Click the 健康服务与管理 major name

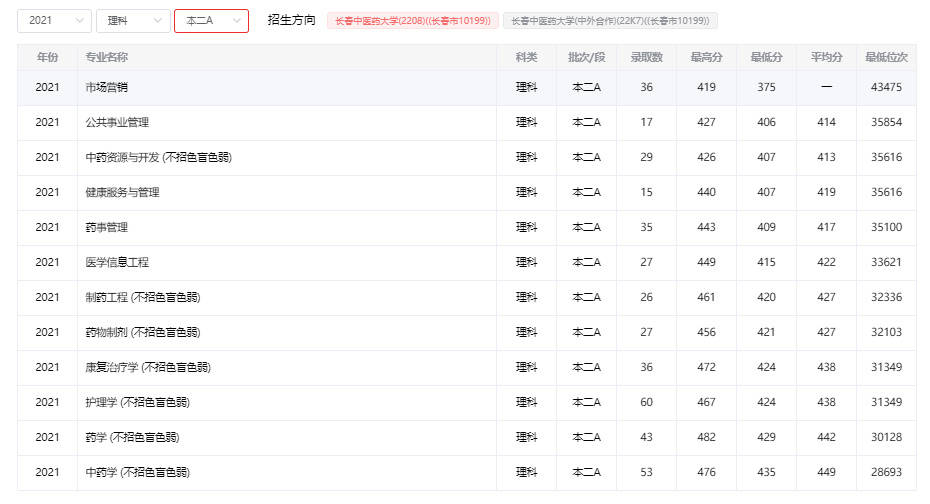[x=122, y=192]
